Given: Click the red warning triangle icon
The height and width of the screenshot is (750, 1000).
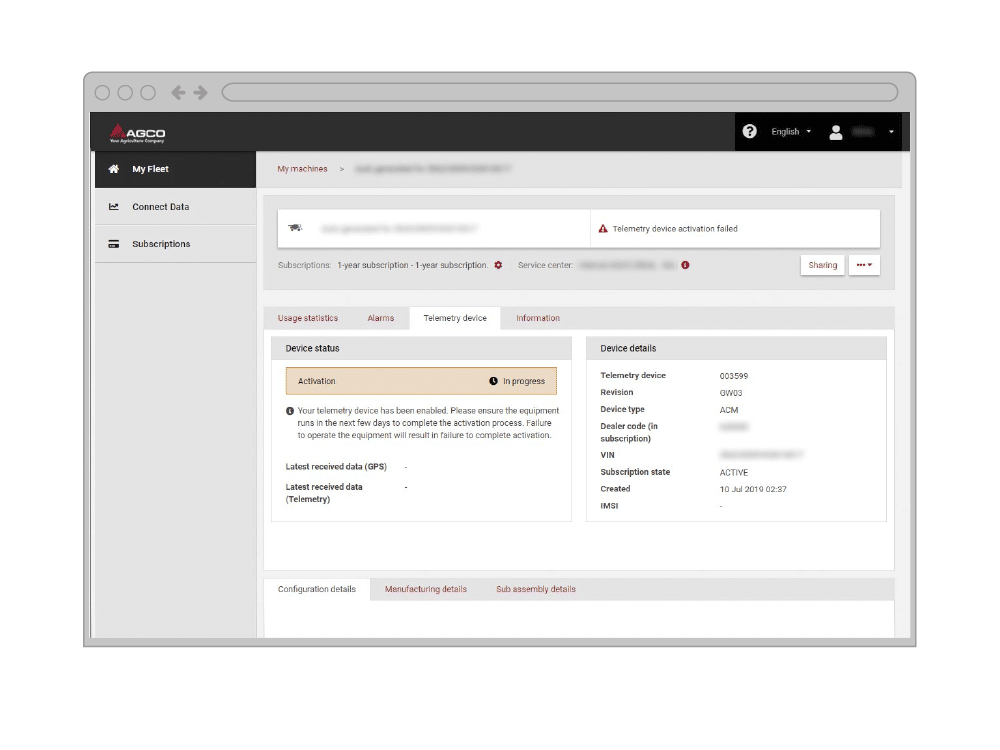Looking at the screenshot, I should (x=603, y=228).
